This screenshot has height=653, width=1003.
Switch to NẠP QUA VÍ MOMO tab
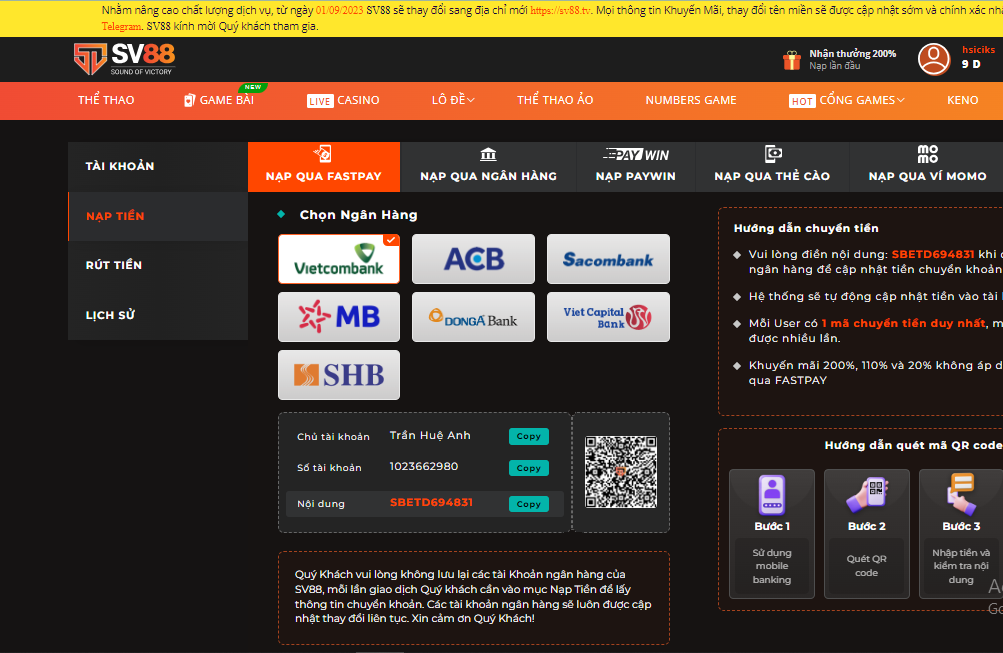click(x=928, y=167)
